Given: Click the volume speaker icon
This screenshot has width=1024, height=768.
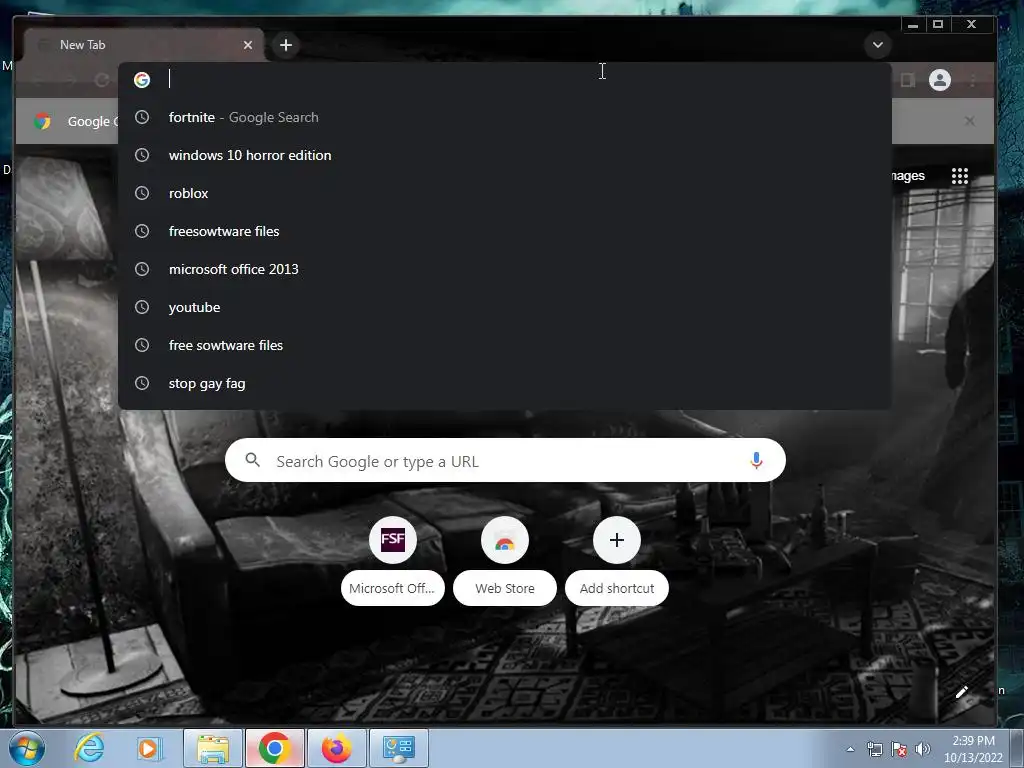Looking at the screenshot, I should pyautogui.click(x=922, y=749).
